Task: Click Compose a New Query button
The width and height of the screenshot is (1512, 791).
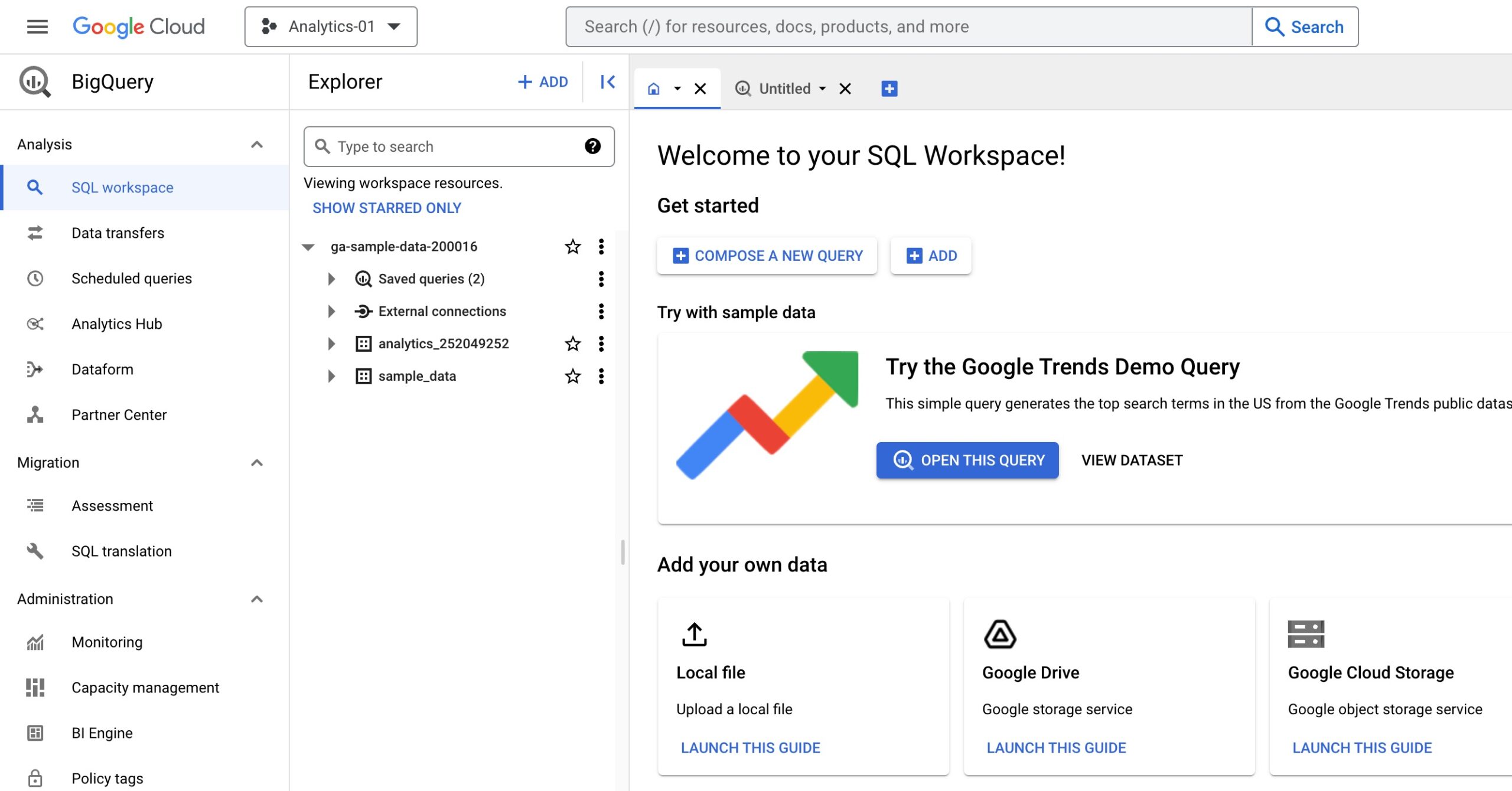Action: pos(767,256)
